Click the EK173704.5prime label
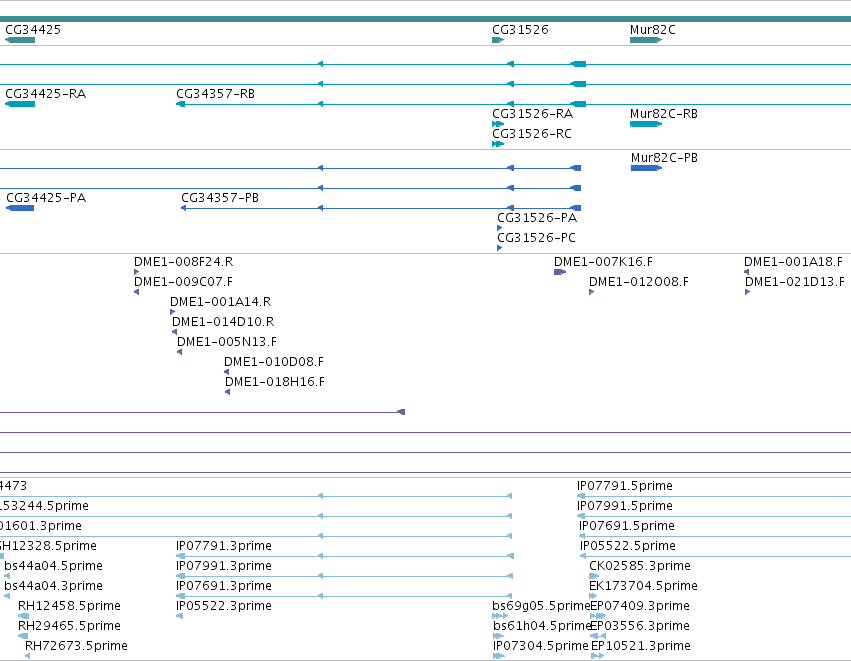 coord(643,586)
